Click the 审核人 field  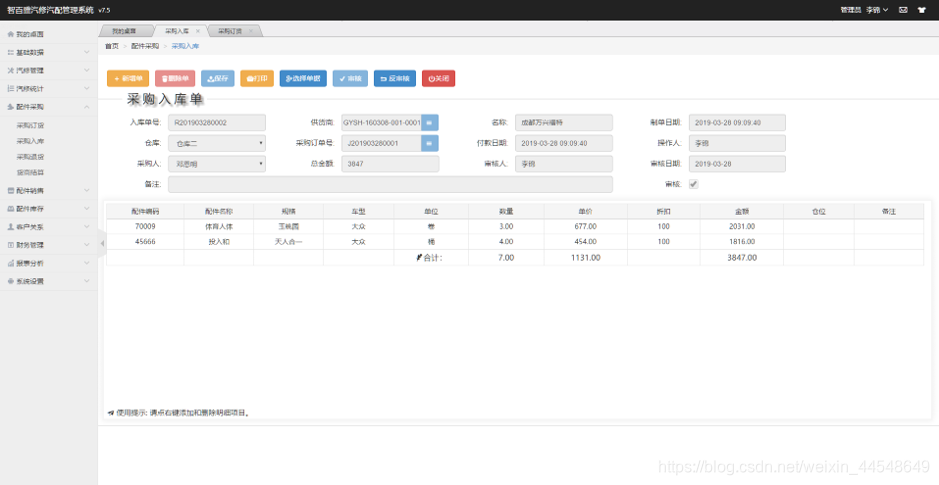pyautogui.click(x=564, y=163)
